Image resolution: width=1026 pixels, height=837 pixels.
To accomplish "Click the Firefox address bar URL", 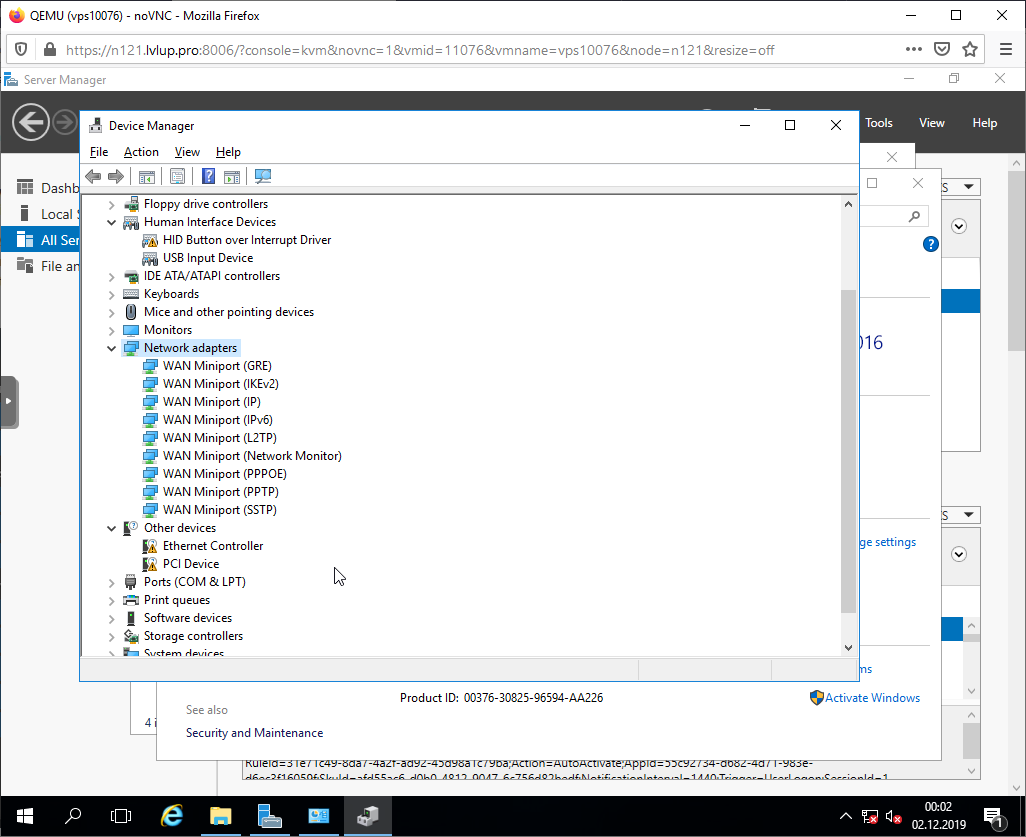I will [420, 50].
